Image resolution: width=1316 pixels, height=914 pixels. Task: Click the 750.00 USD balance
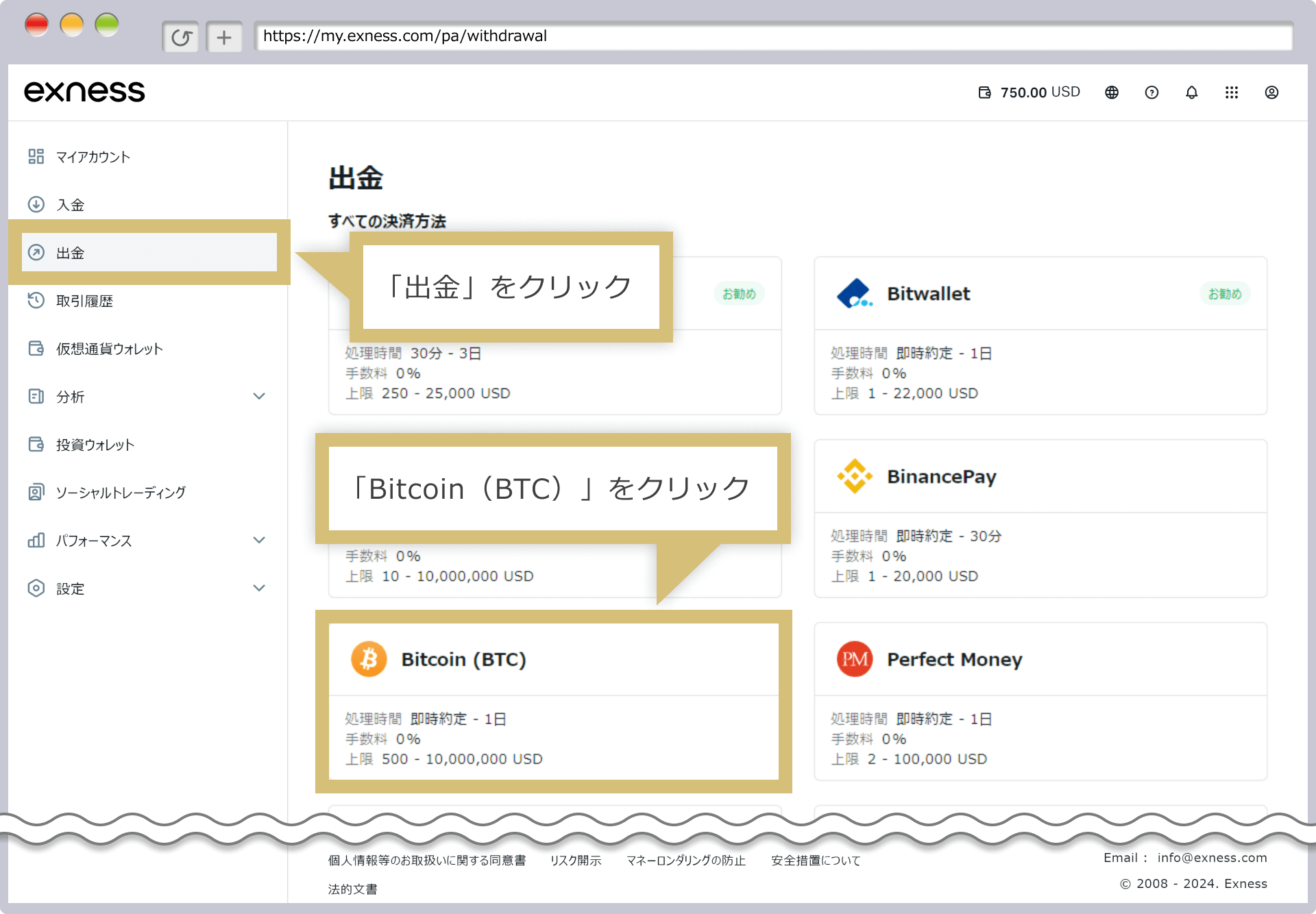pyautogui.click(x=1040, y=92)
